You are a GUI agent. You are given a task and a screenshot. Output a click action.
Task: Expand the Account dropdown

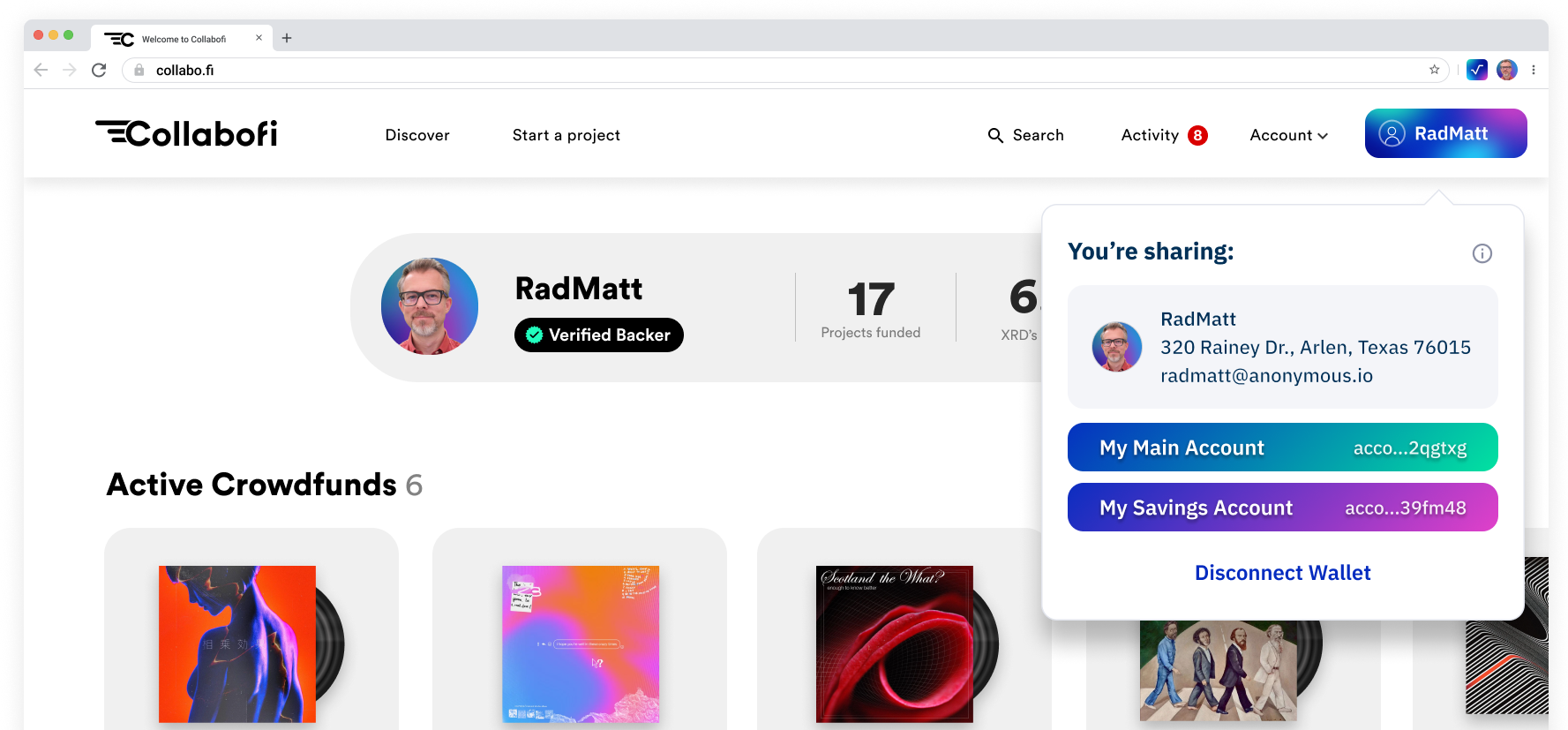[x=1288, y=135]
